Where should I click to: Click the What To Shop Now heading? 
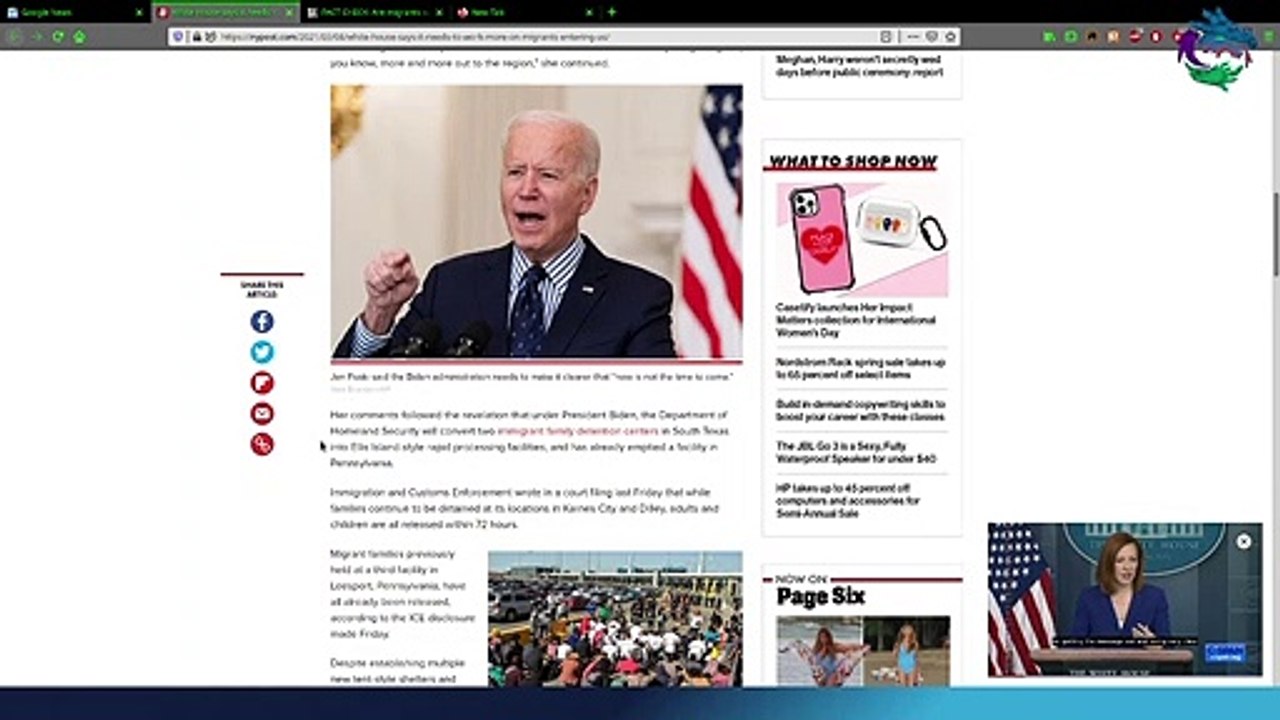[x=853, y=161]
